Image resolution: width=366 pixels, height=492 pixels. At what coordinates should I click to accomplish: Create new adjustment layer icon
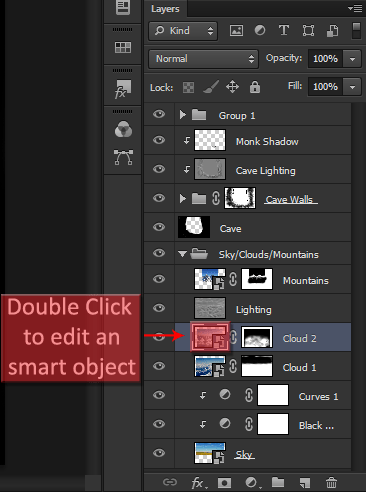(252, 482)
